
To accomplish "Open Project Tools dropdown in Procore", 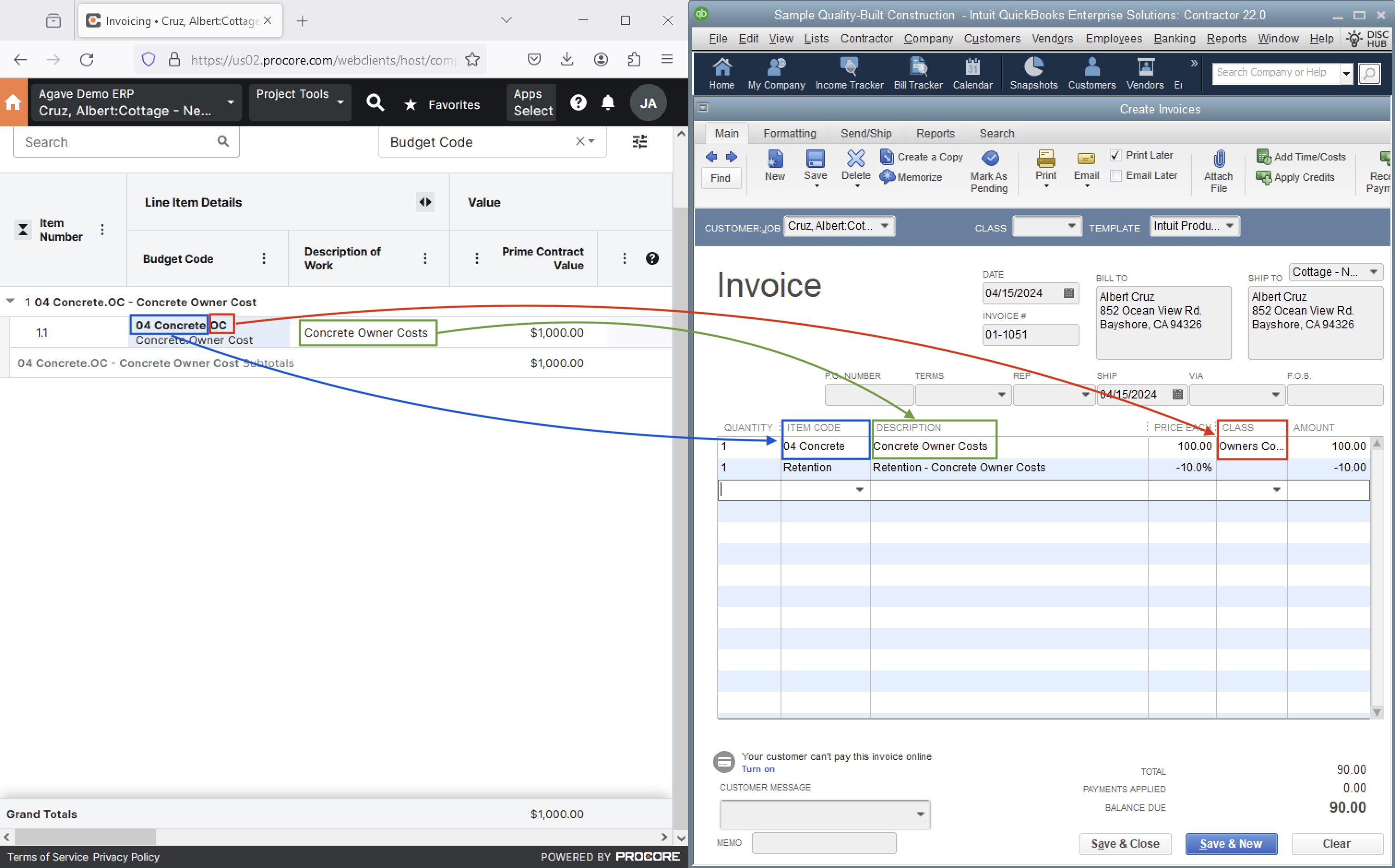I will [300, 102].
